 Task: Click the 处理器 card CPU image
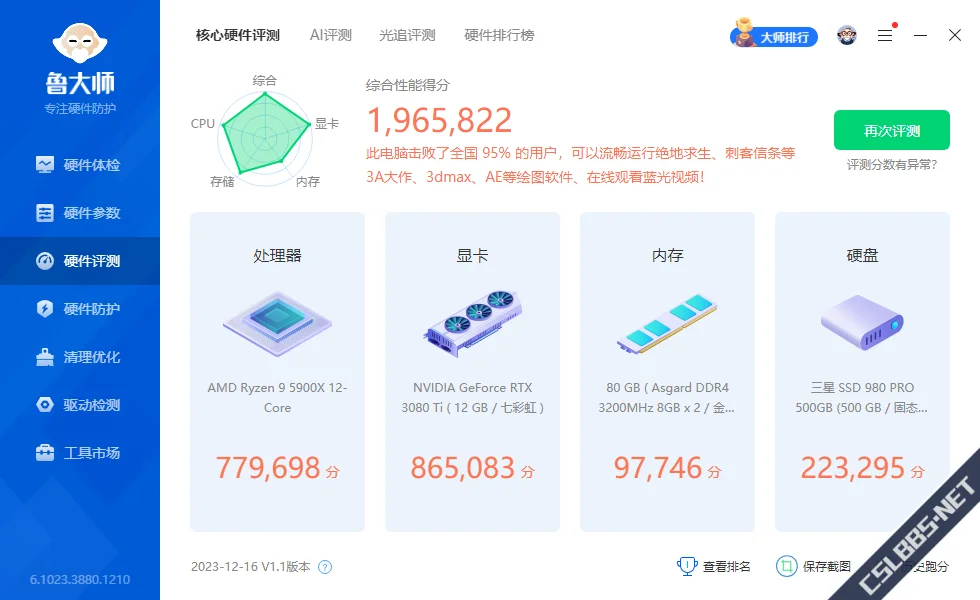(278, 324)
